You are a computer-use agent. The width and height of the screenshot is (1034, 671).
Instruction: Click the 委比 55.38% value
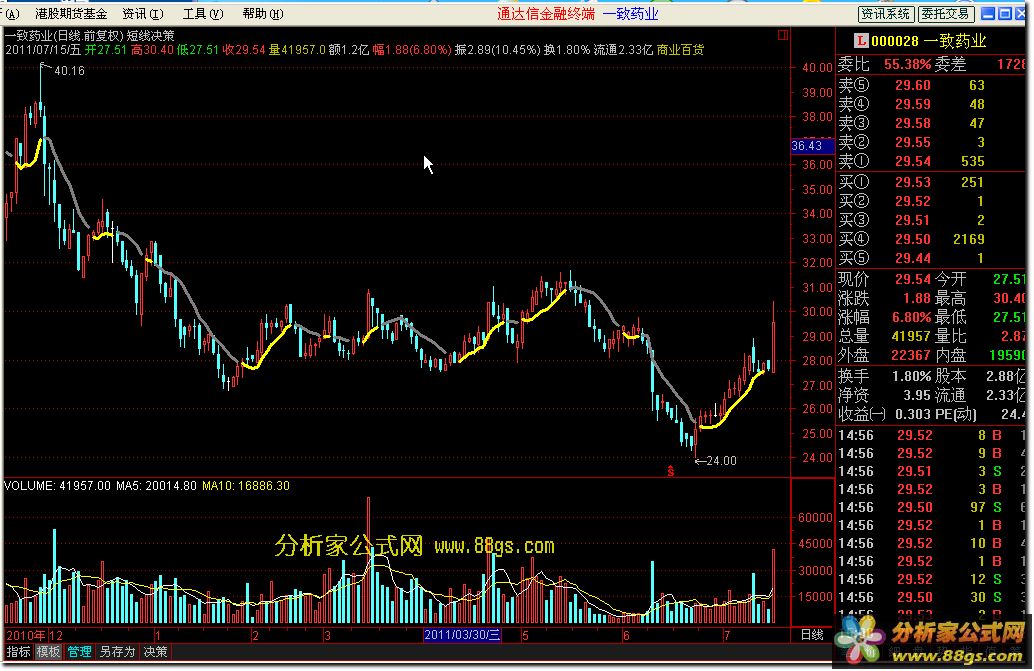(907, 65)
